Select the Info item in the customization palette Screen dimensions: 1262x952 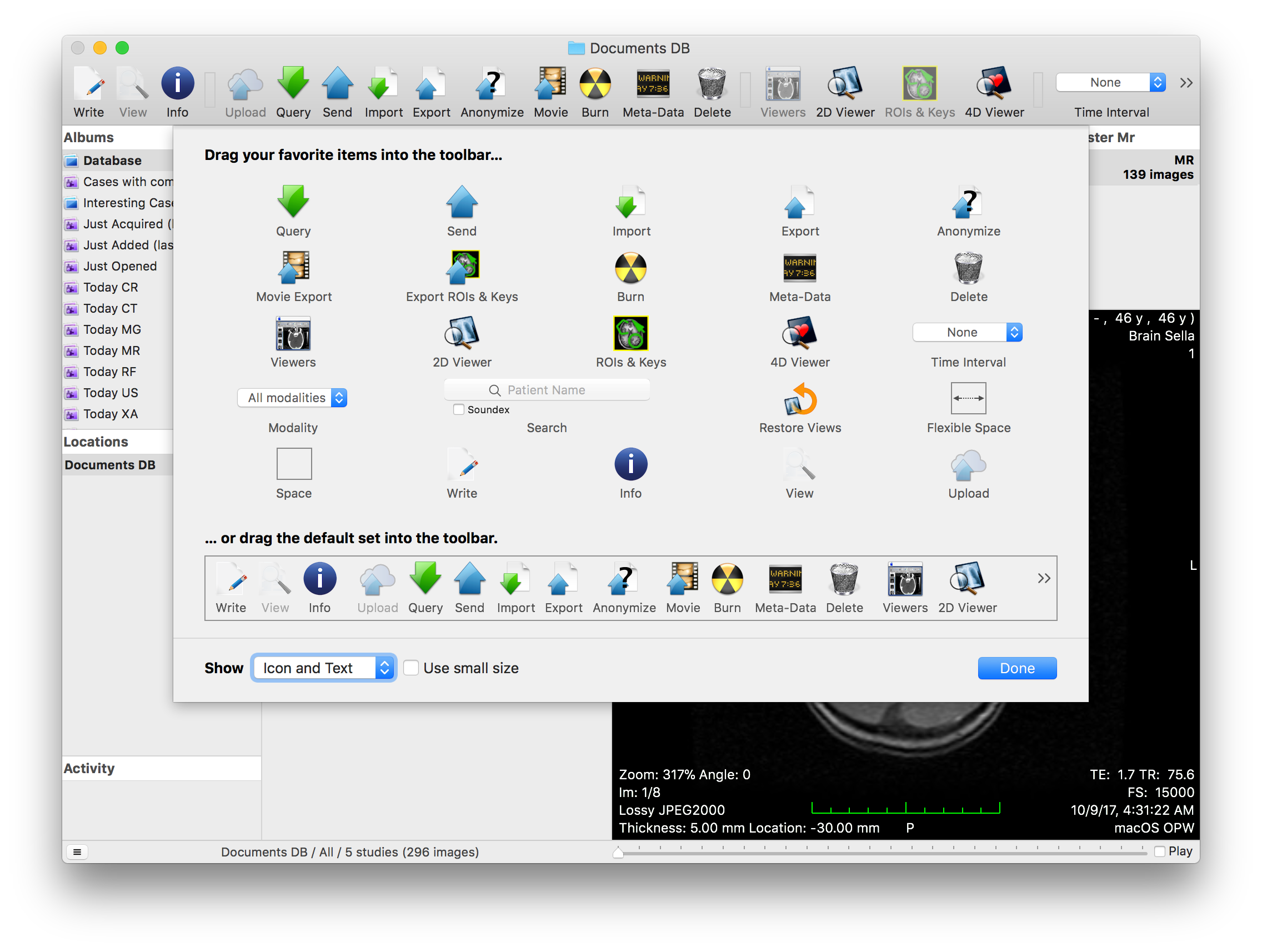tap(630, 473)
